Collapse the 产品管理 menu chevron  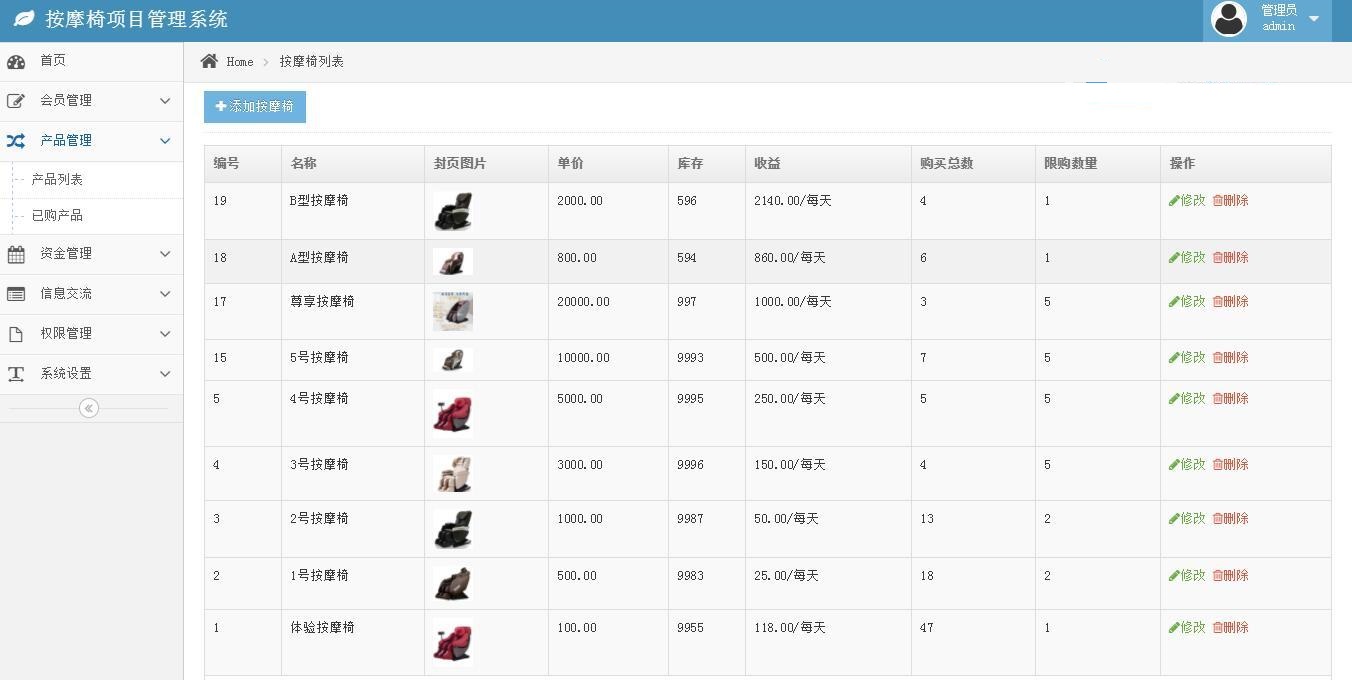[x=165, y=141]
